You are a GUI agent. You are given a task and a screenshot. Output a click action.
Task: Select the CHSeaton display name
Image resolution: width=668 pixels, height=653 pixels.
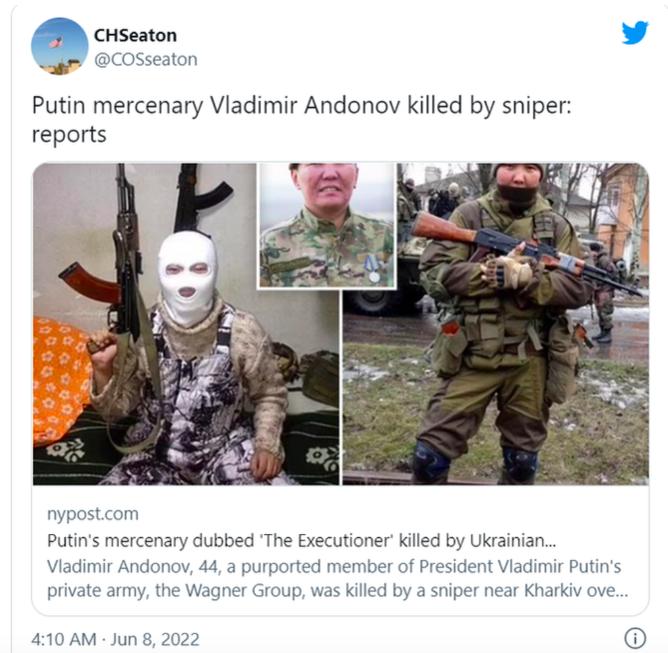(135, 35)
